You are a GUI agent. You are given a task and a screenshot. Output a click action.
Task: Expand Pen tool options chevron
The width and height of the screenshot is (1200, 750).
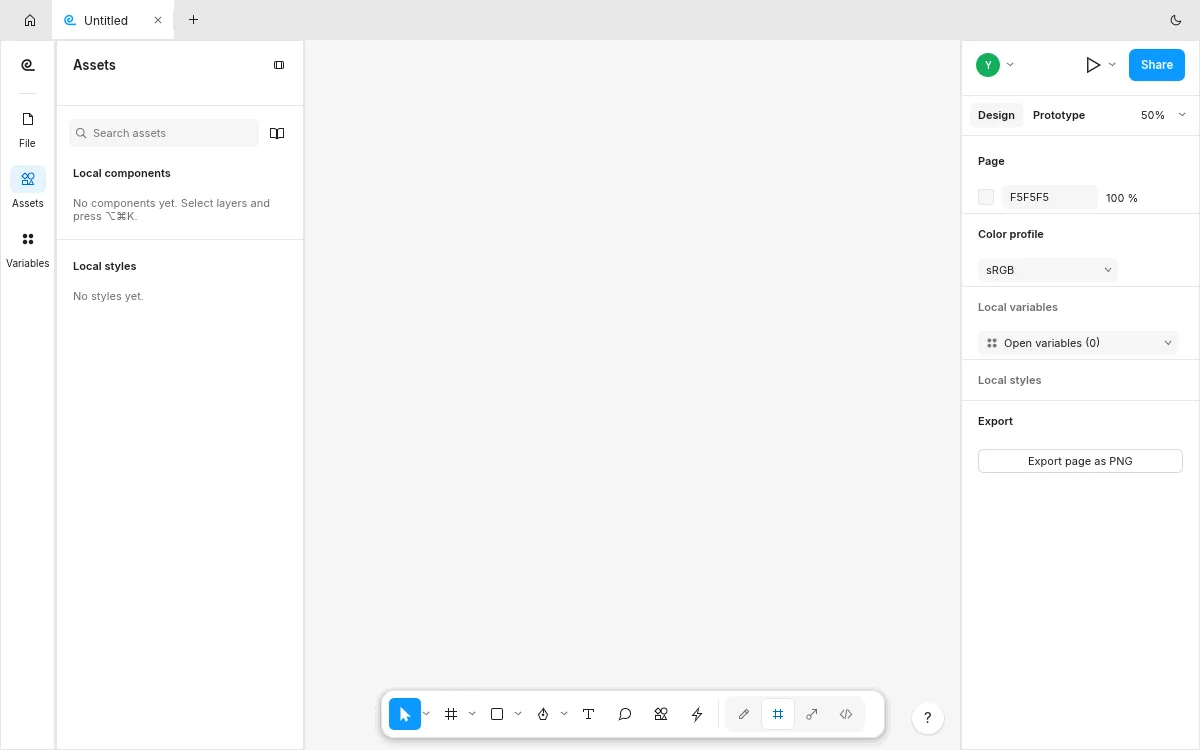tap(564, 714)
